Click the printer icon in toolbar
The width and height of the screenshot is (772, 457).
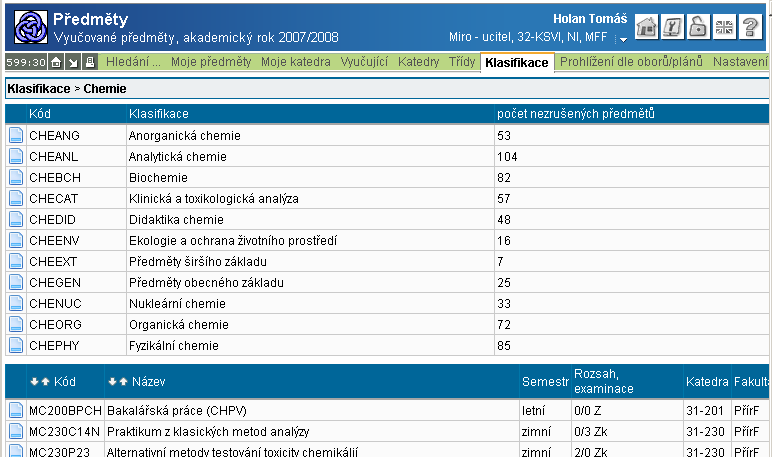point(89,63)
